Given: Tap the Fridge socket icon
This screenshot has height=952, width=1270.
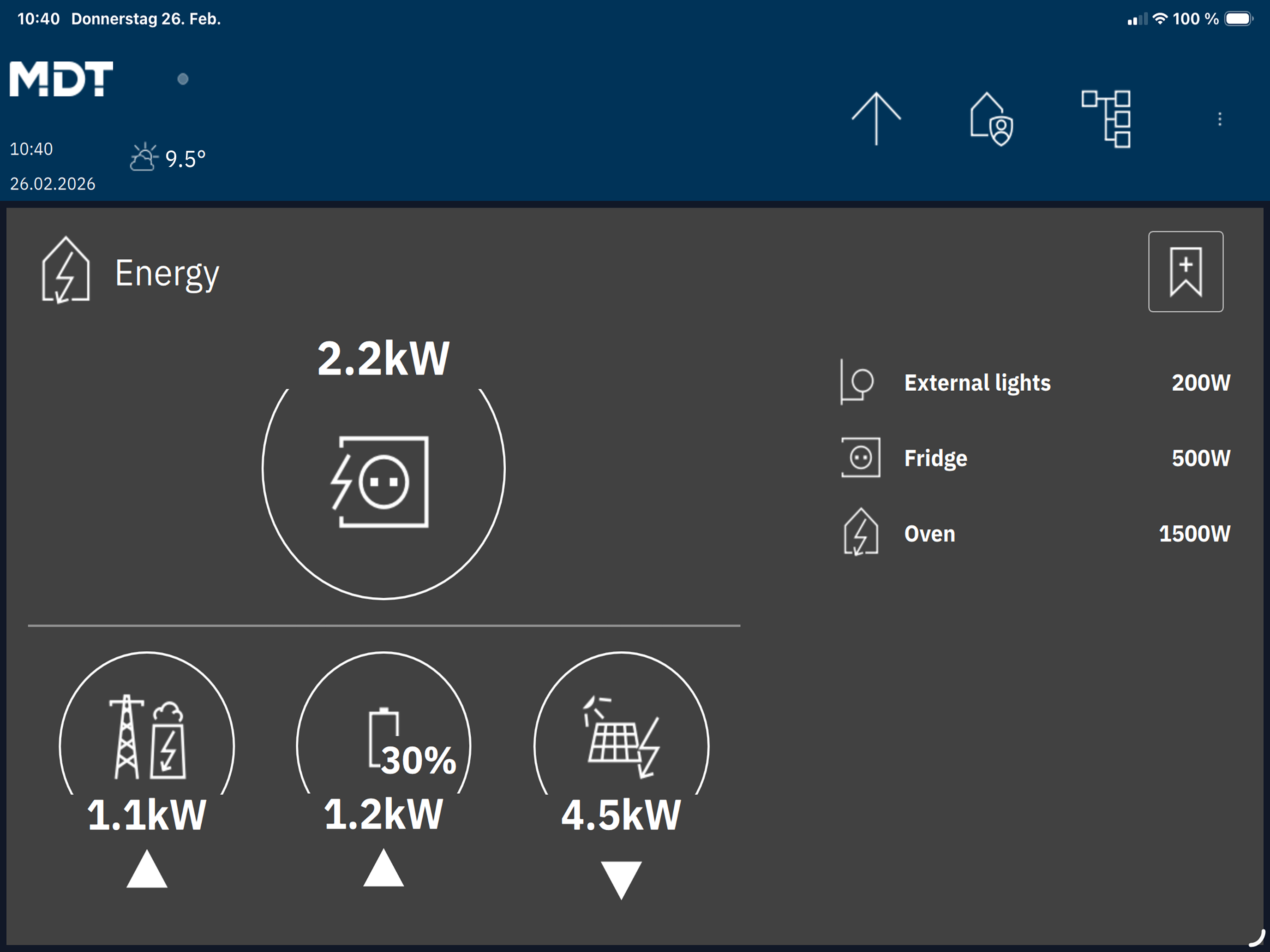Looking at the screenshot, I should (x=861, y=458).
